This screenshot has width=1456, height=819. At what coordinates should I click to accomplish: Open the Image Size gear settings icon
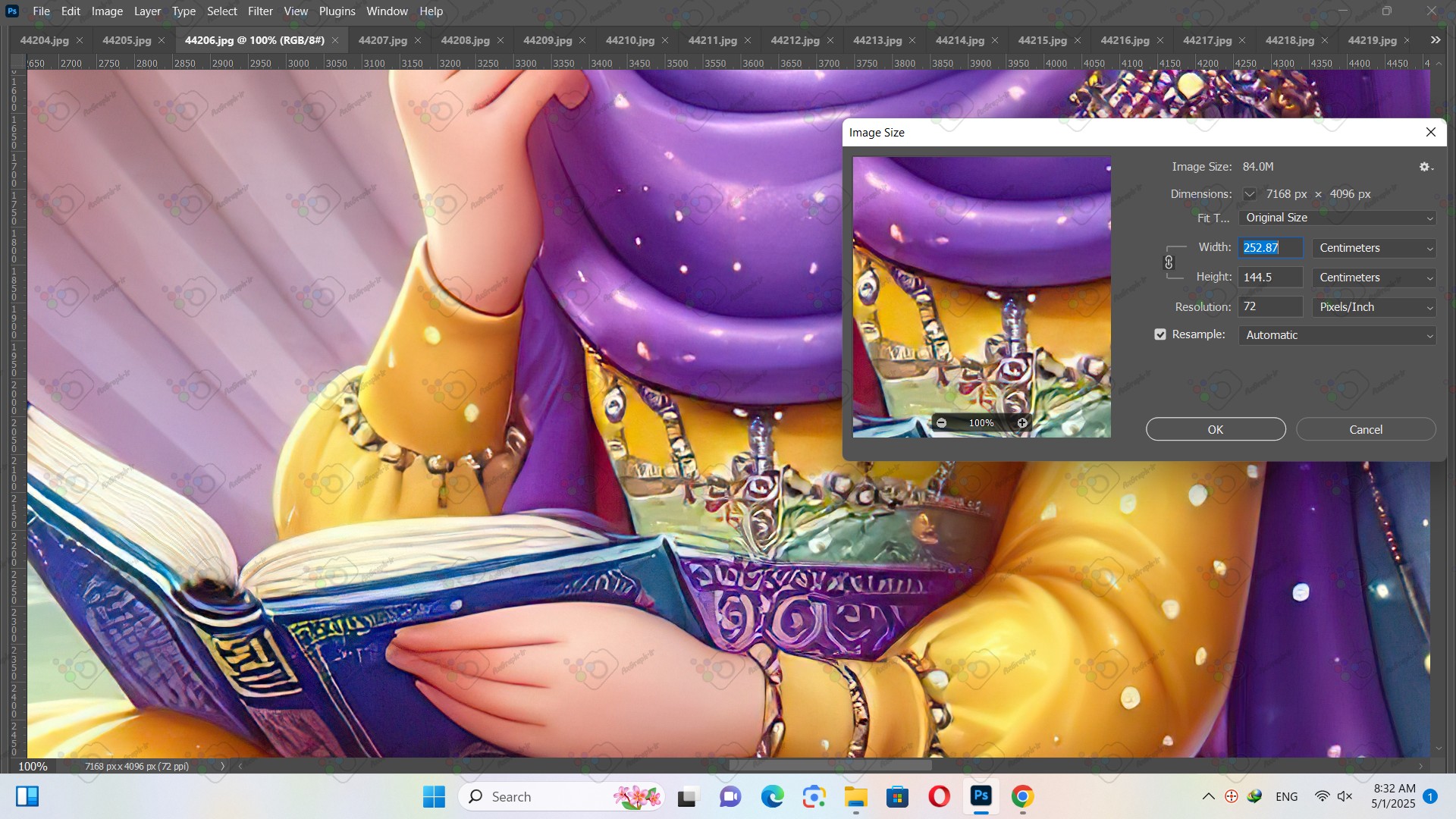point(1426,167)
